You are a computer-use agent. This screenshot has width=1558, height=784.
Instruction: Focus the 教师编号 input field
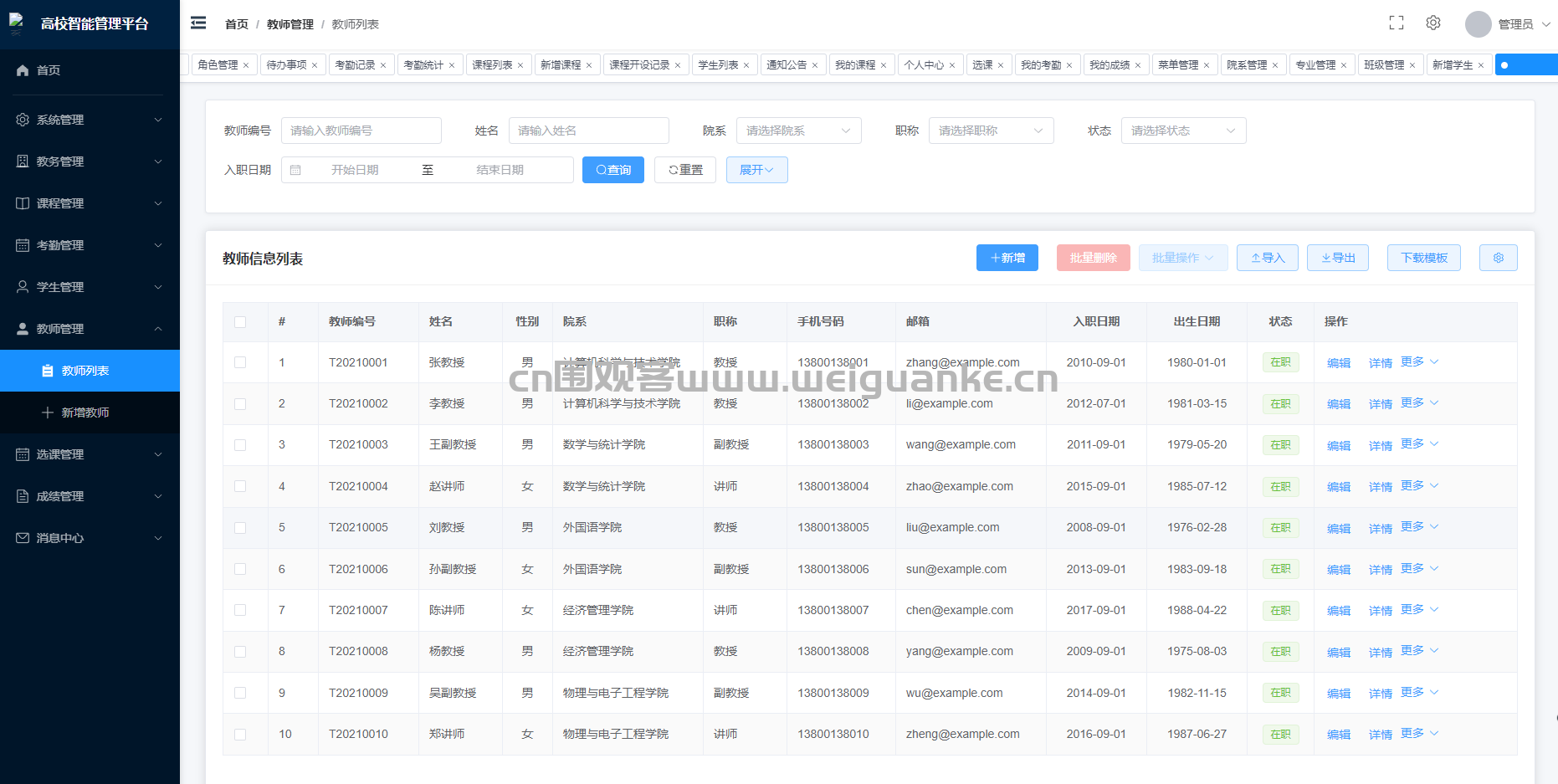361,131
